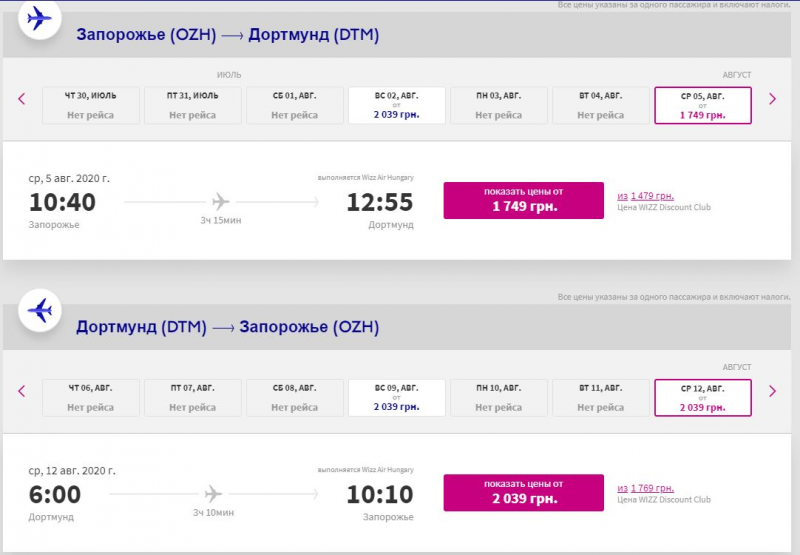The image size is (800, 555).
Task: Open the 1 479 грн. Discount Club link
Action: pos(645,196)
